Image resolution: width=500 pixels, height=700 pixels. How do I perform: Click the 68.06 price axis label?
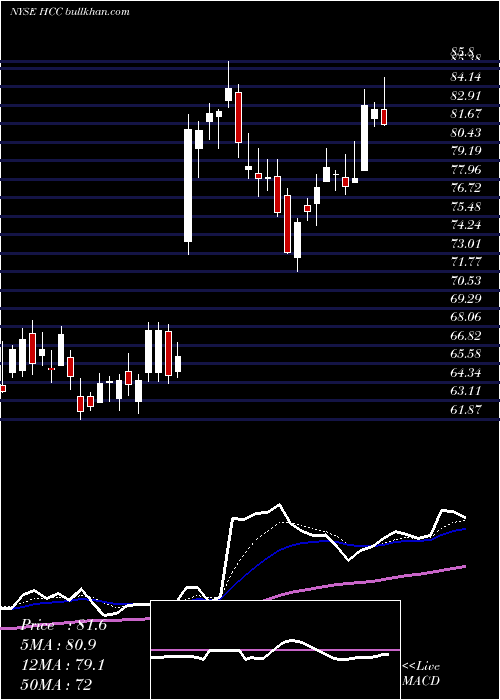tap(466, 317)
